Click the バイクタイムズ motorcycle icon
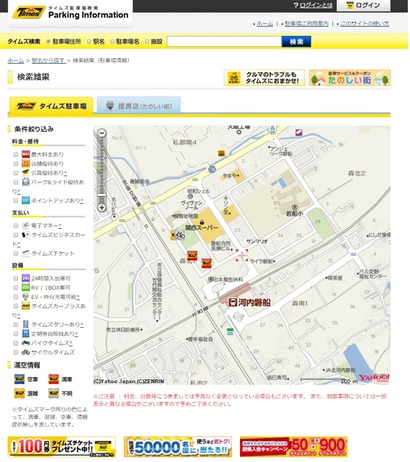 tap(26, 343)
